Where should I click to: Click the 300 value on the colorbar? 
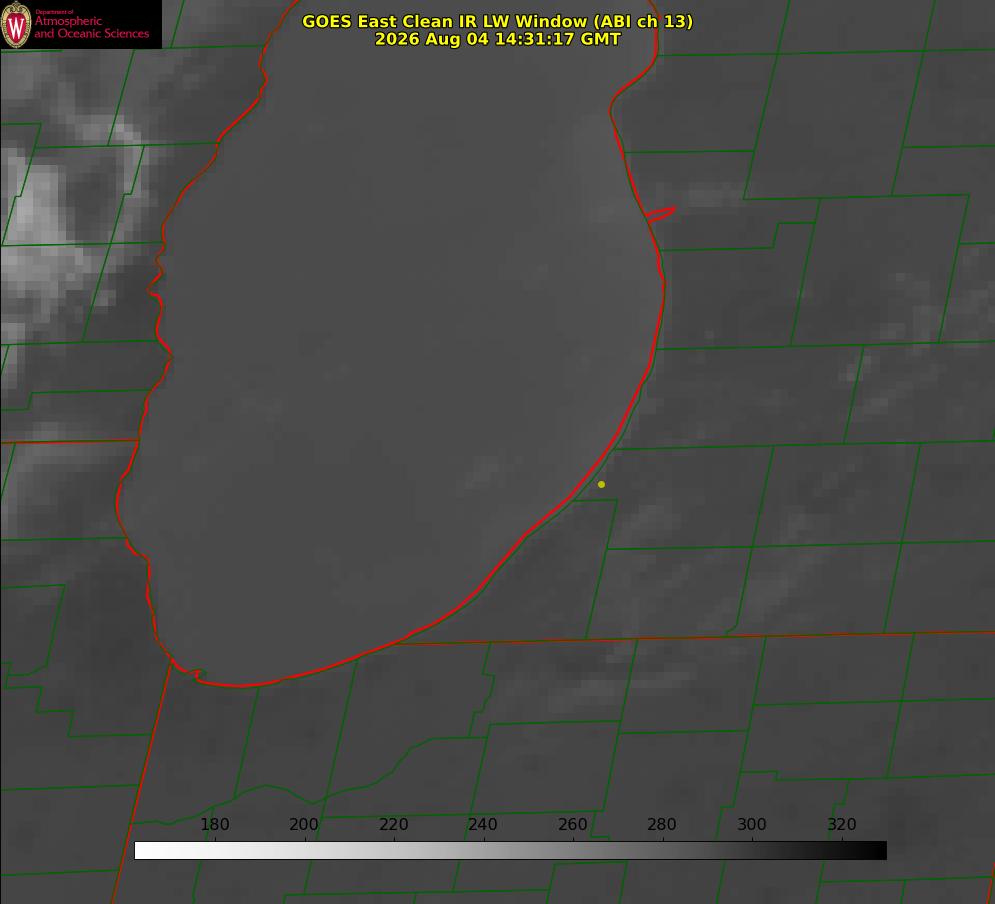pos(752,824)
